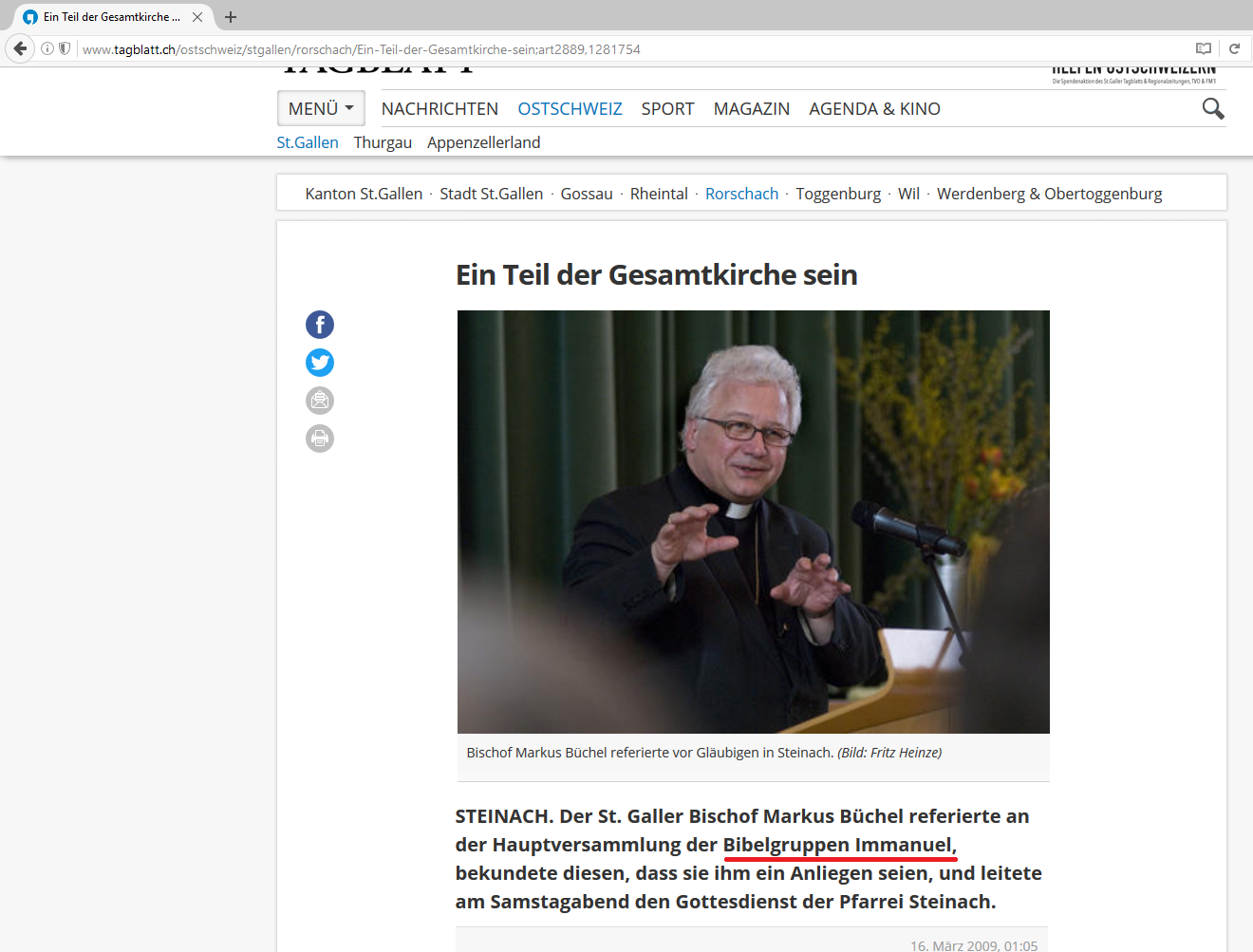1253x952 pixels.
Task: Reload page with refresh icon
Action: coord(1234,48)
